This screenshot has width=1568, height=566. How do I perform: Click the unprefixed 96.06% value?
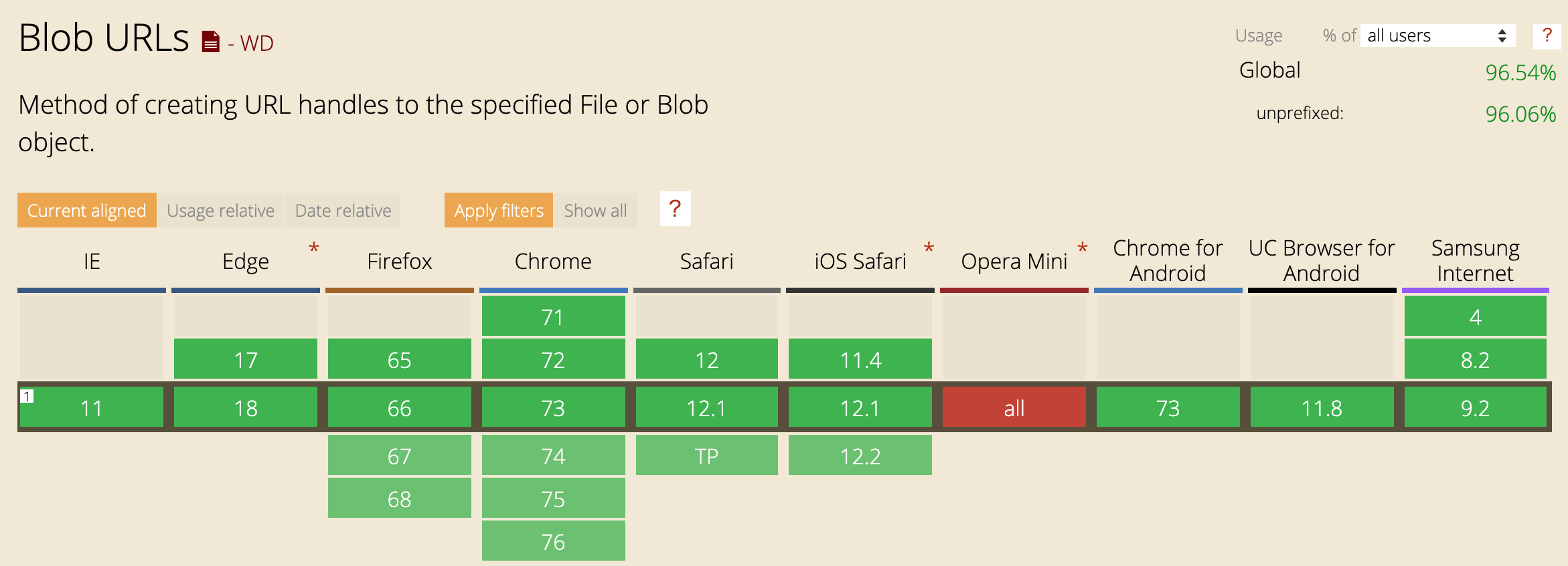[1520, 114]
